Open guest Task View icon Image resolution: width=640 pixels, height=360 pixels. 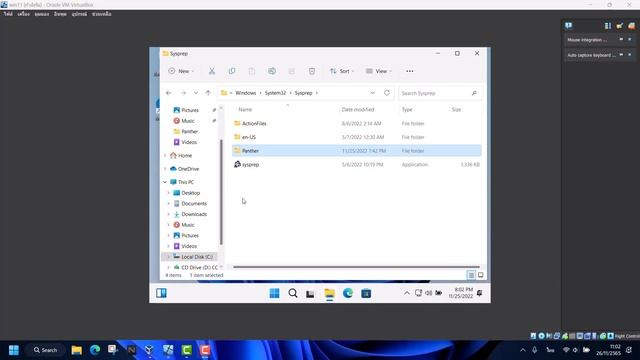coord(310,293)
